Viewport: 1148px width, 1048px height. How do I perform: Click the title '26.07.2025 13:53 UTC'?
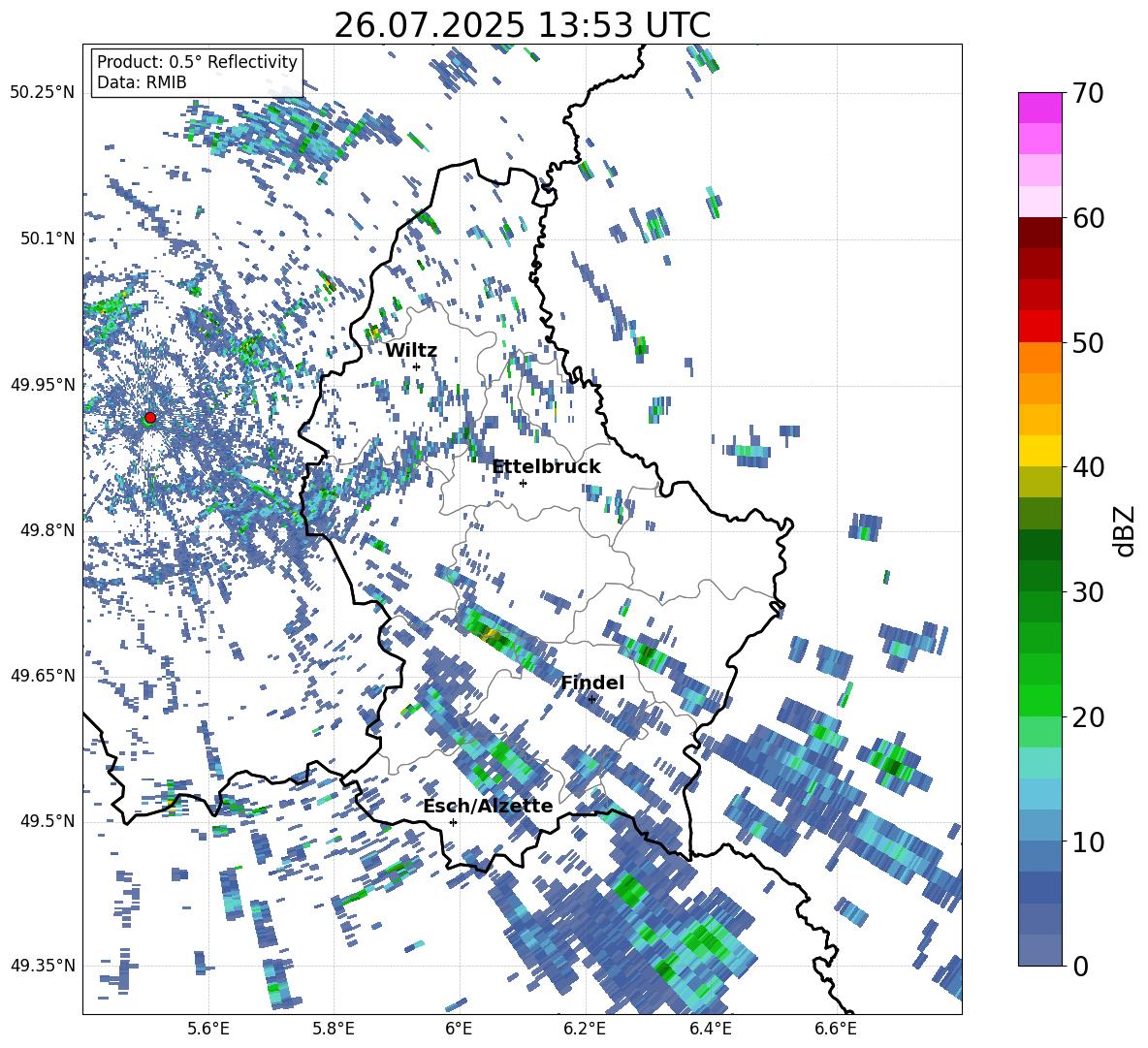(523, 25)
